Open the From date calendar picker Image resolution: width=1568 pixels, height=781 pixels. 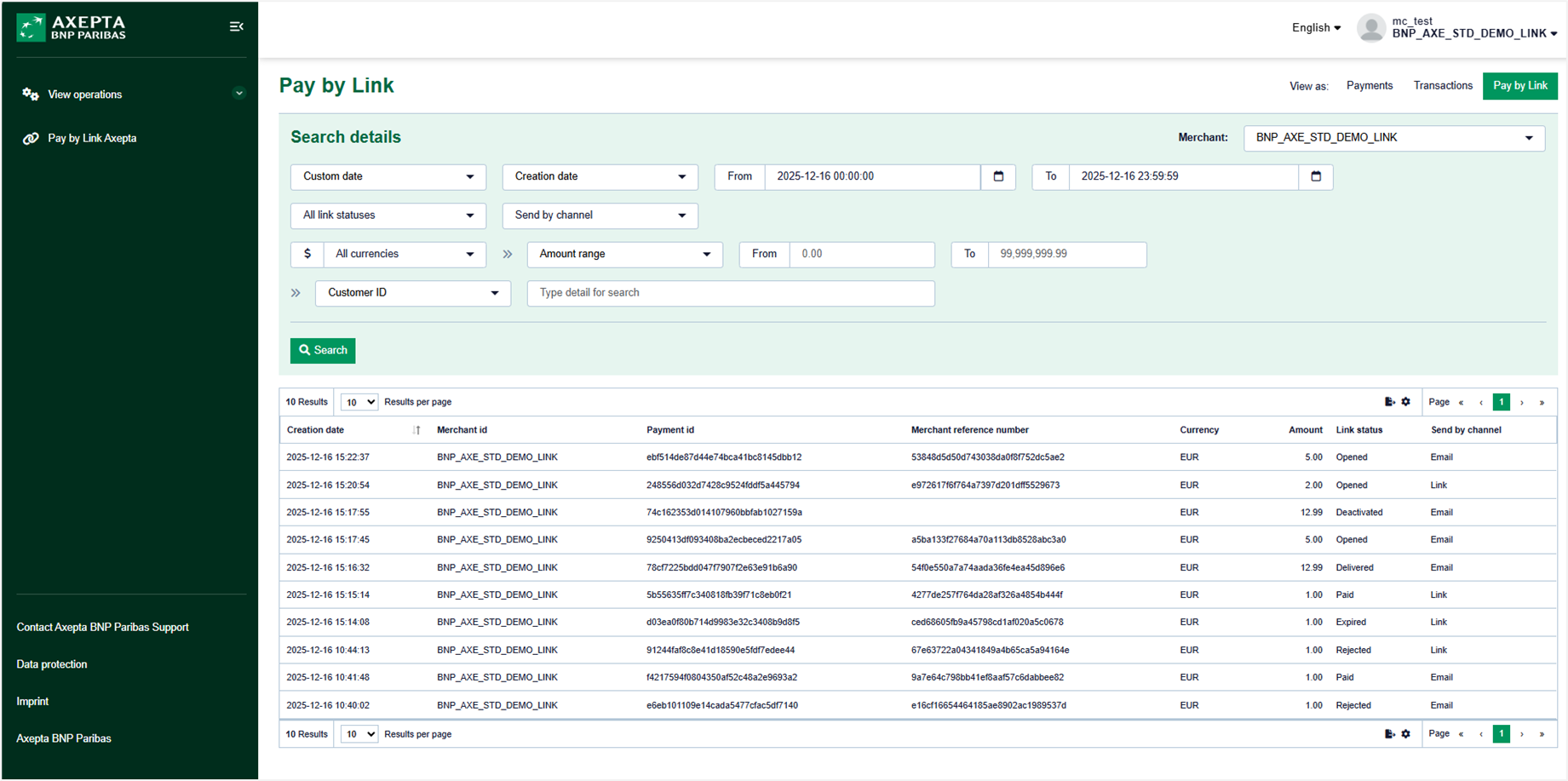tap(998, 176)
